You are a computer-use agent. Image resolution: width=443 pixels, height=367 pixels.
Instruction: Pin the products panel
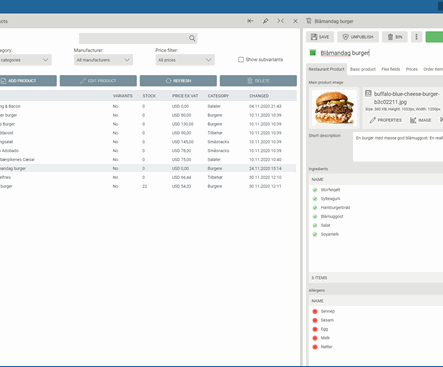pos(265,21)
